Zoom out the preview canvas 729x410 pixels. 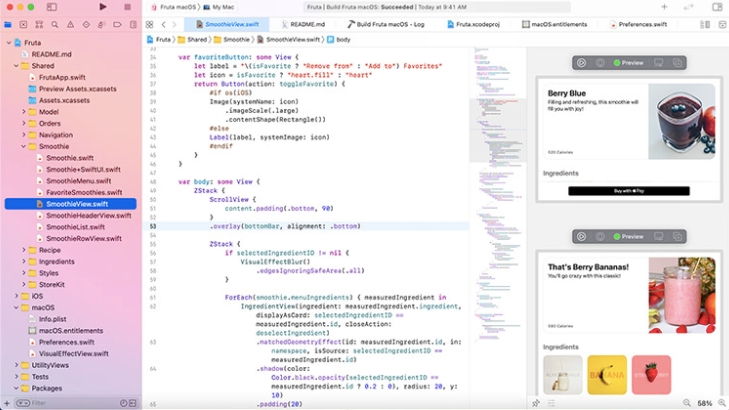(687, 403)
